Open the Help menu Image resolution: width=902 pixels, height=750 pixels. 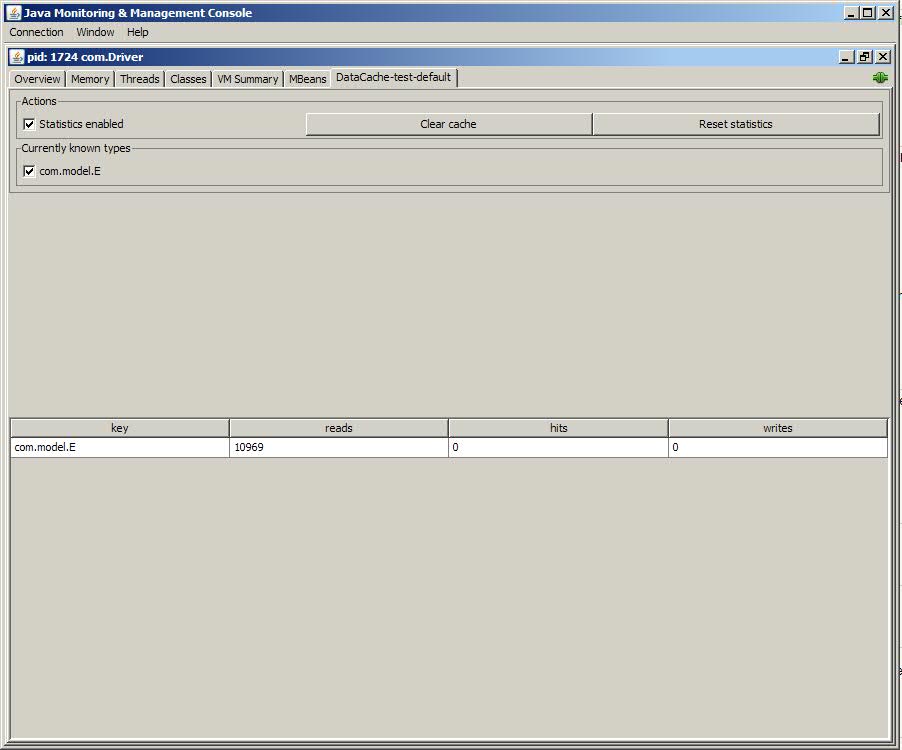click(137, 32)
